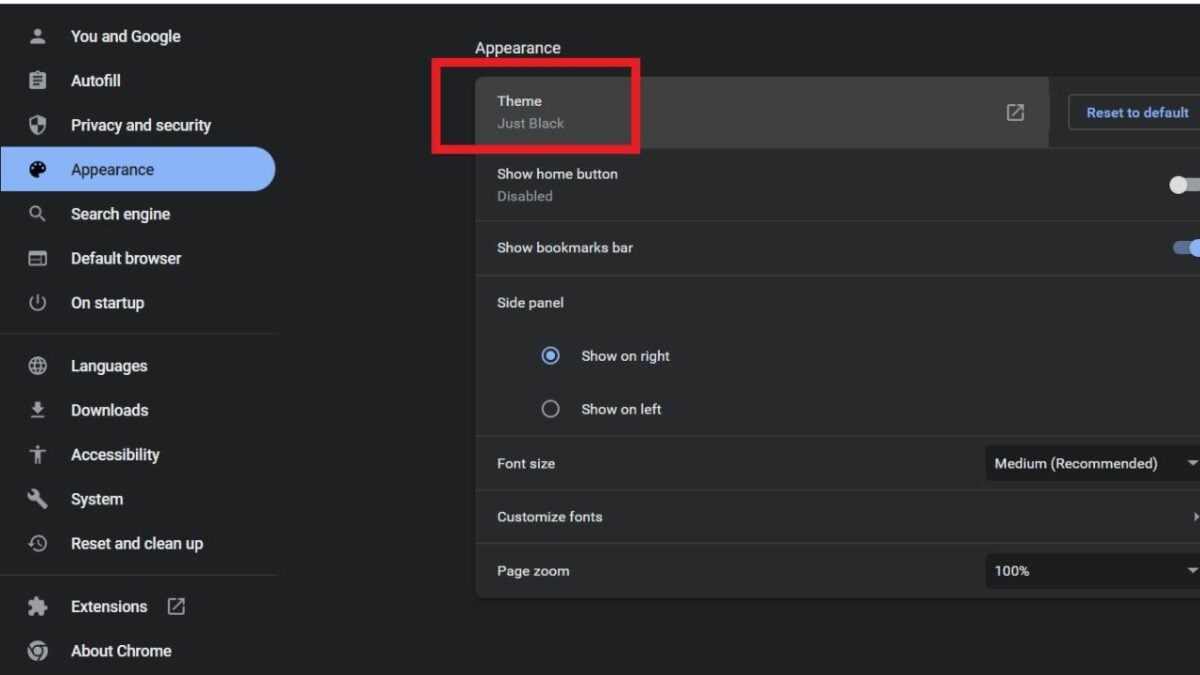1200x675 pixels.
Task: Select the Search engine magnifier icon
Action: pos(37,213)
